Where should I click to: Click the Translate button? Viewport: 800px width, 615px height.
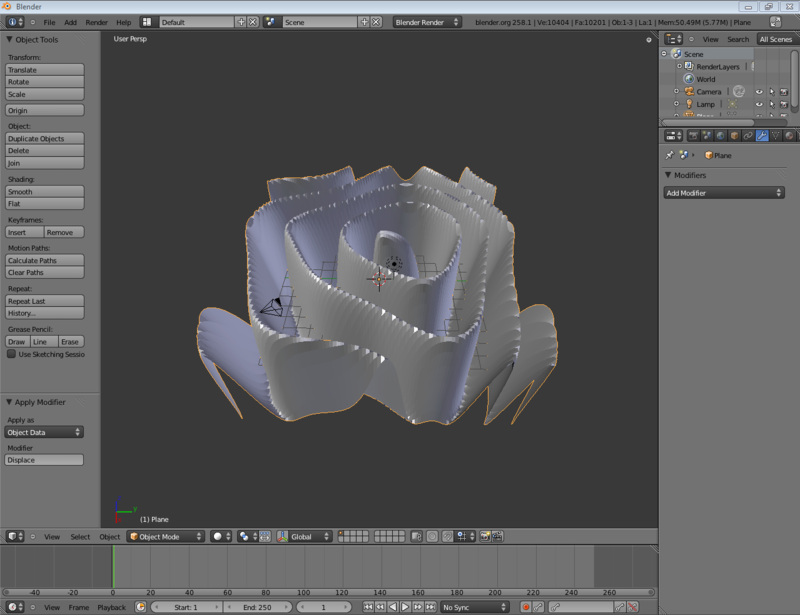(44, 69)
